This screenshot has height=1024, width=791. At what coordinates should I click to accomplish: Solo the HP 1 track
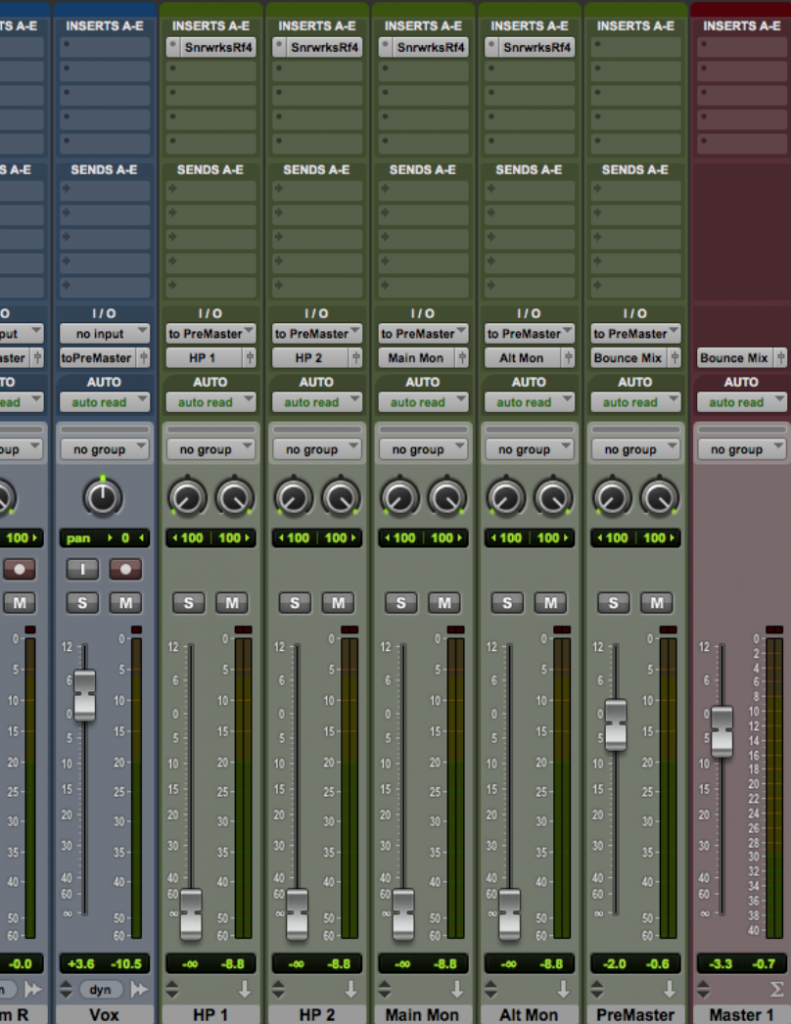pyautogui.click(x=188, y=602)
